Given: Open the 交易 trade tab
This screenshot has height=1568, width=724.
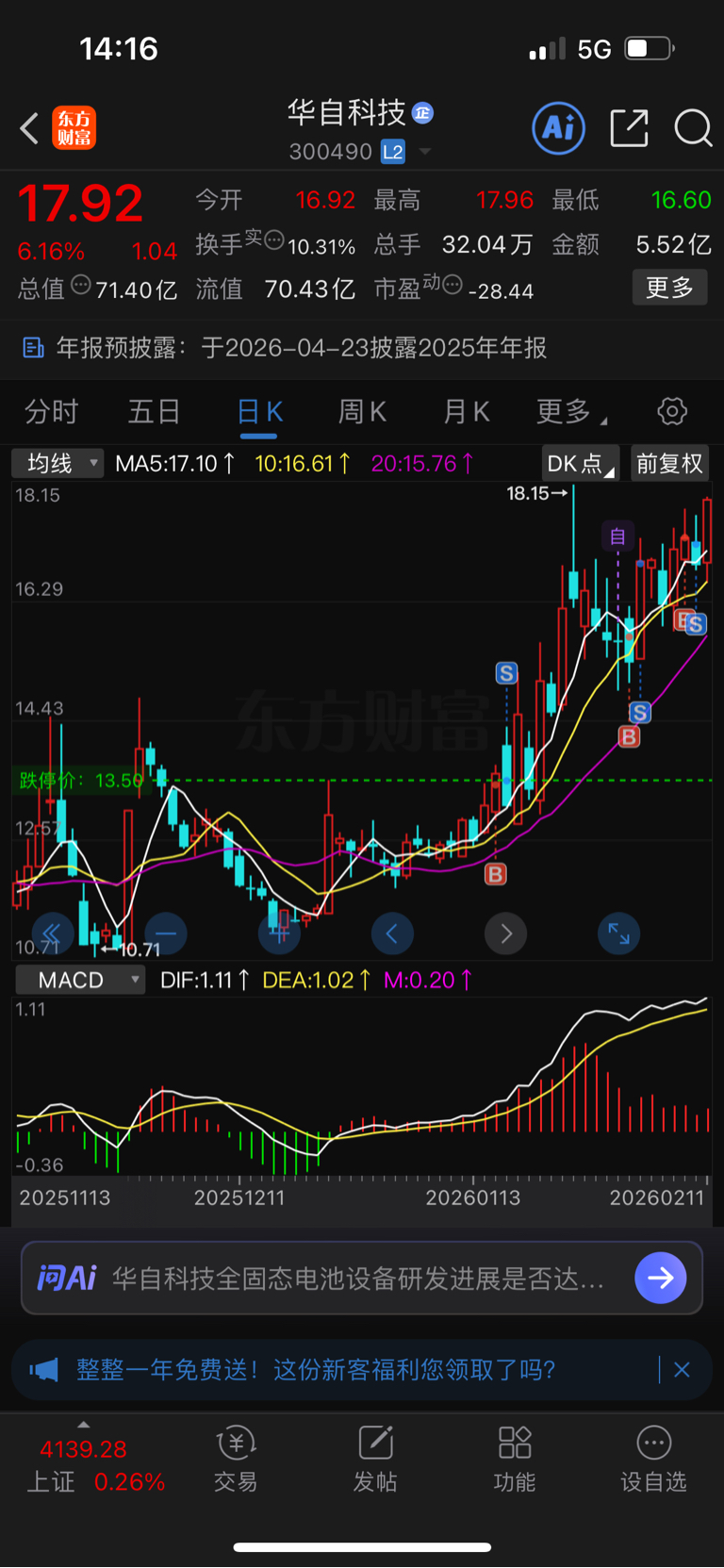Looking at the screenshot, I should point(236,1460).
